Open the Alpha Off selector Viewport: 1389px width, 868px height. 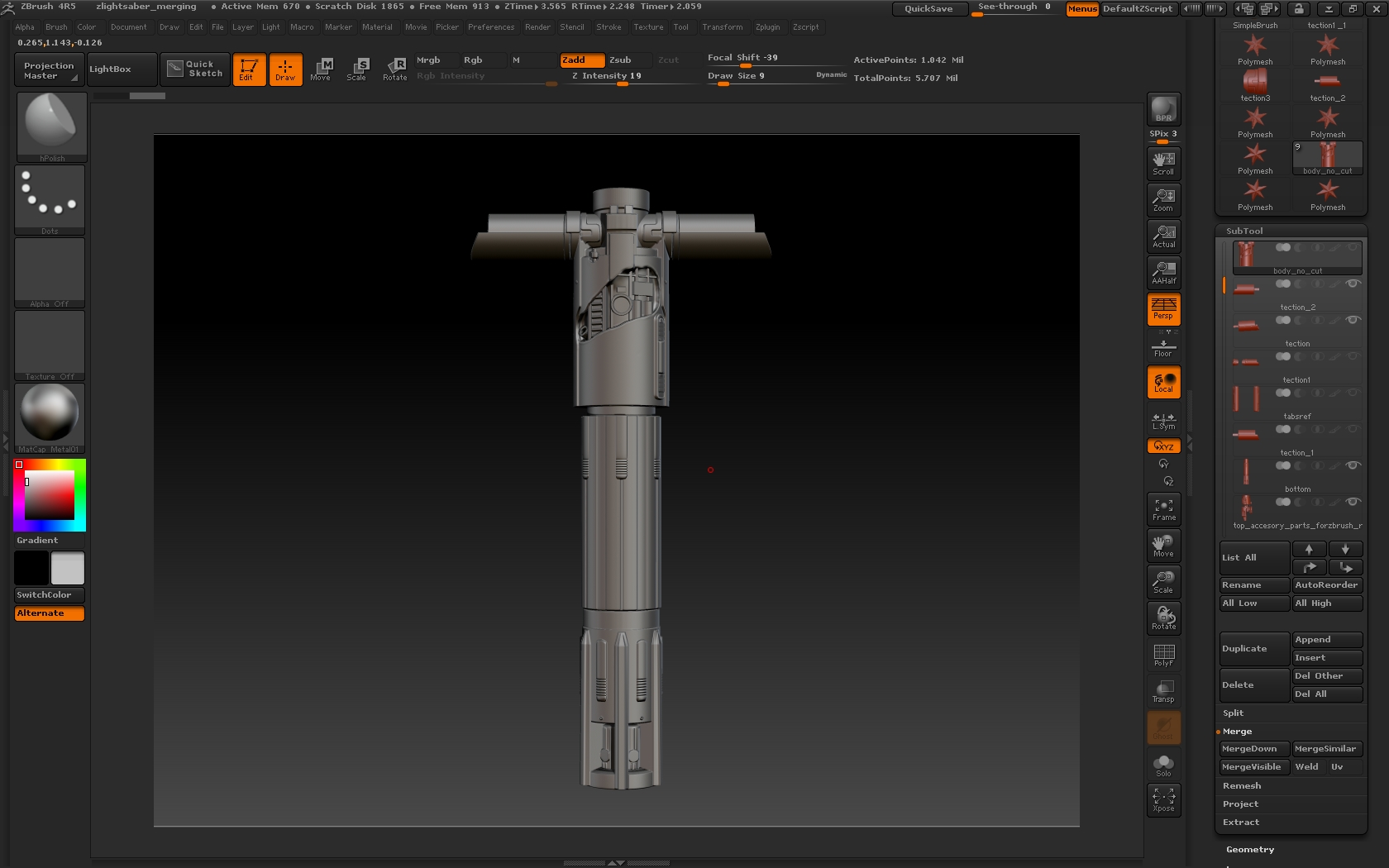click(x=50, y=273)
